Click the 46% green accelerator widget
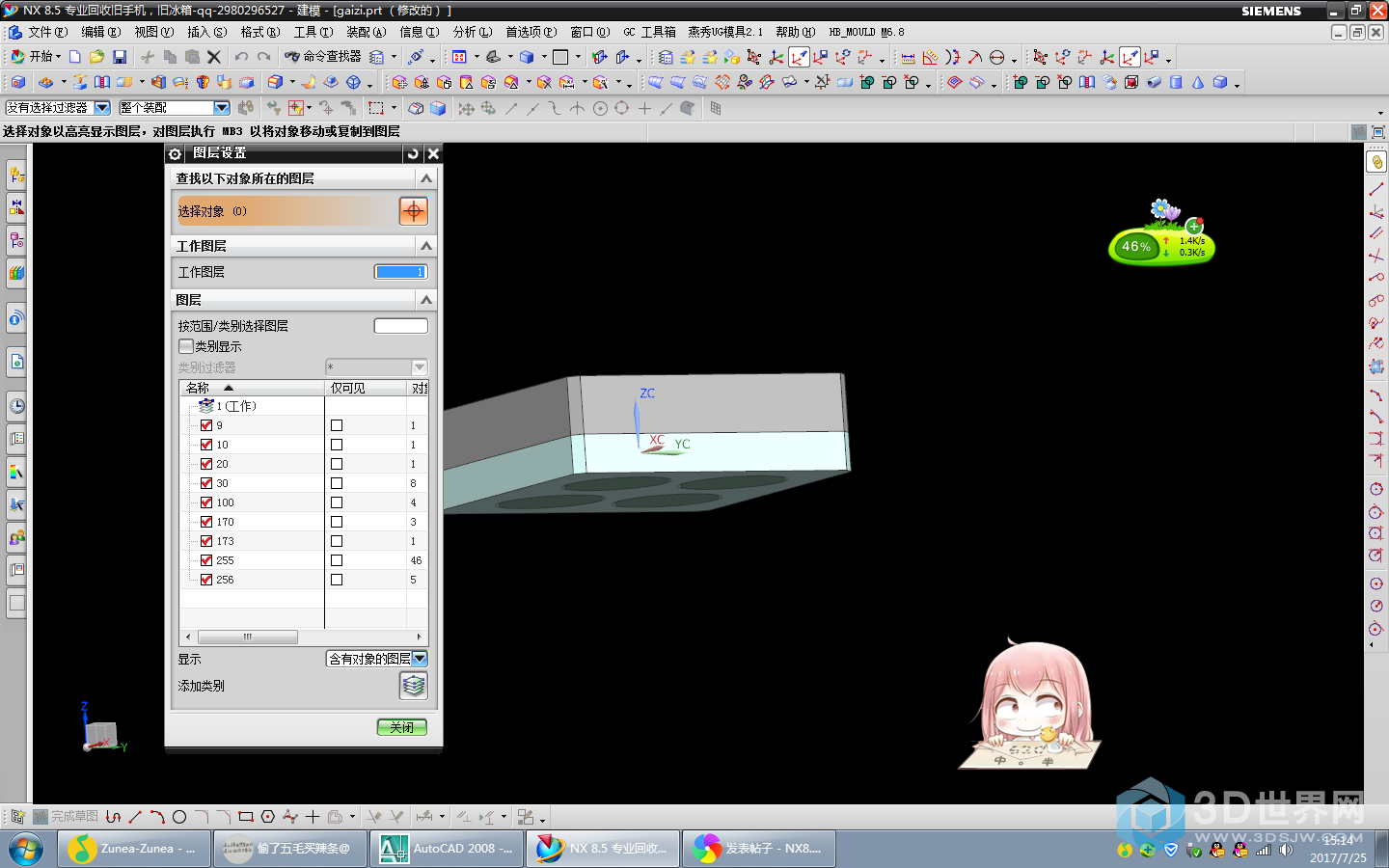 [x=1161, y=246]
